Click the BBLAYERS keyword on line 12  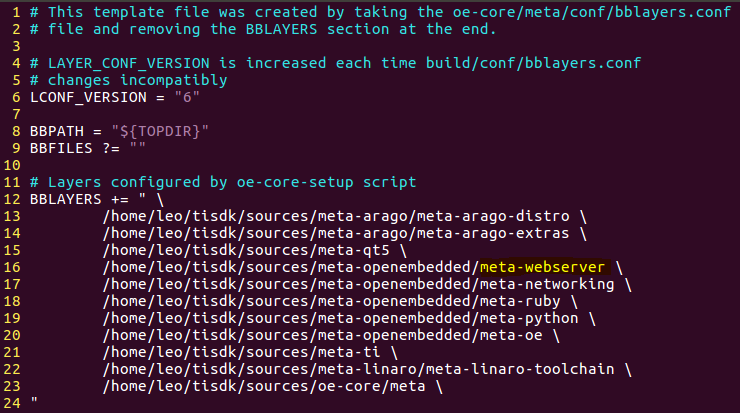[66, 199]
